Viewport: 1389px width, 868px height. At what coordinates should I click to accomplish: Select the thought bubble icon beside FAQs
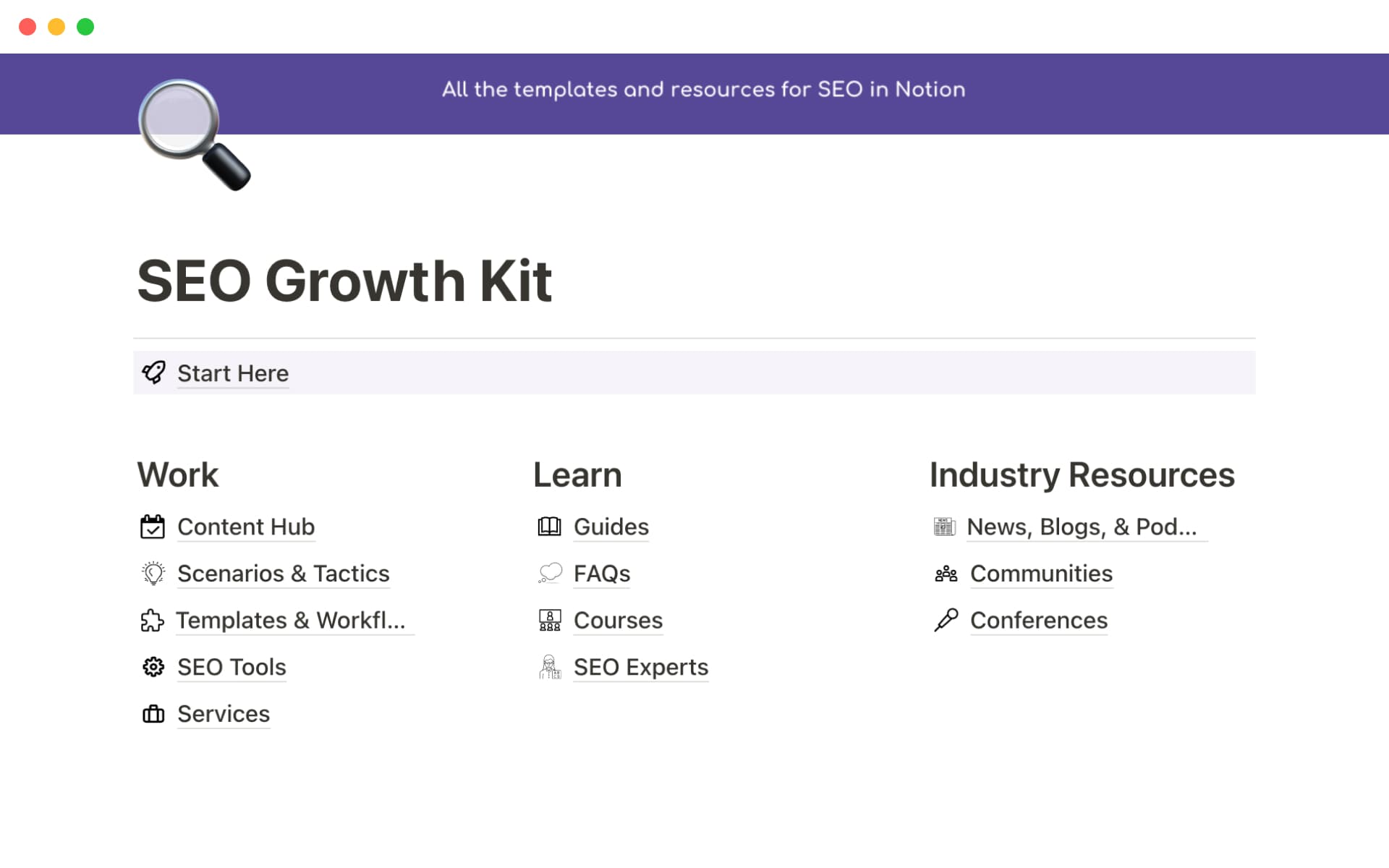(x=550, y=574)
